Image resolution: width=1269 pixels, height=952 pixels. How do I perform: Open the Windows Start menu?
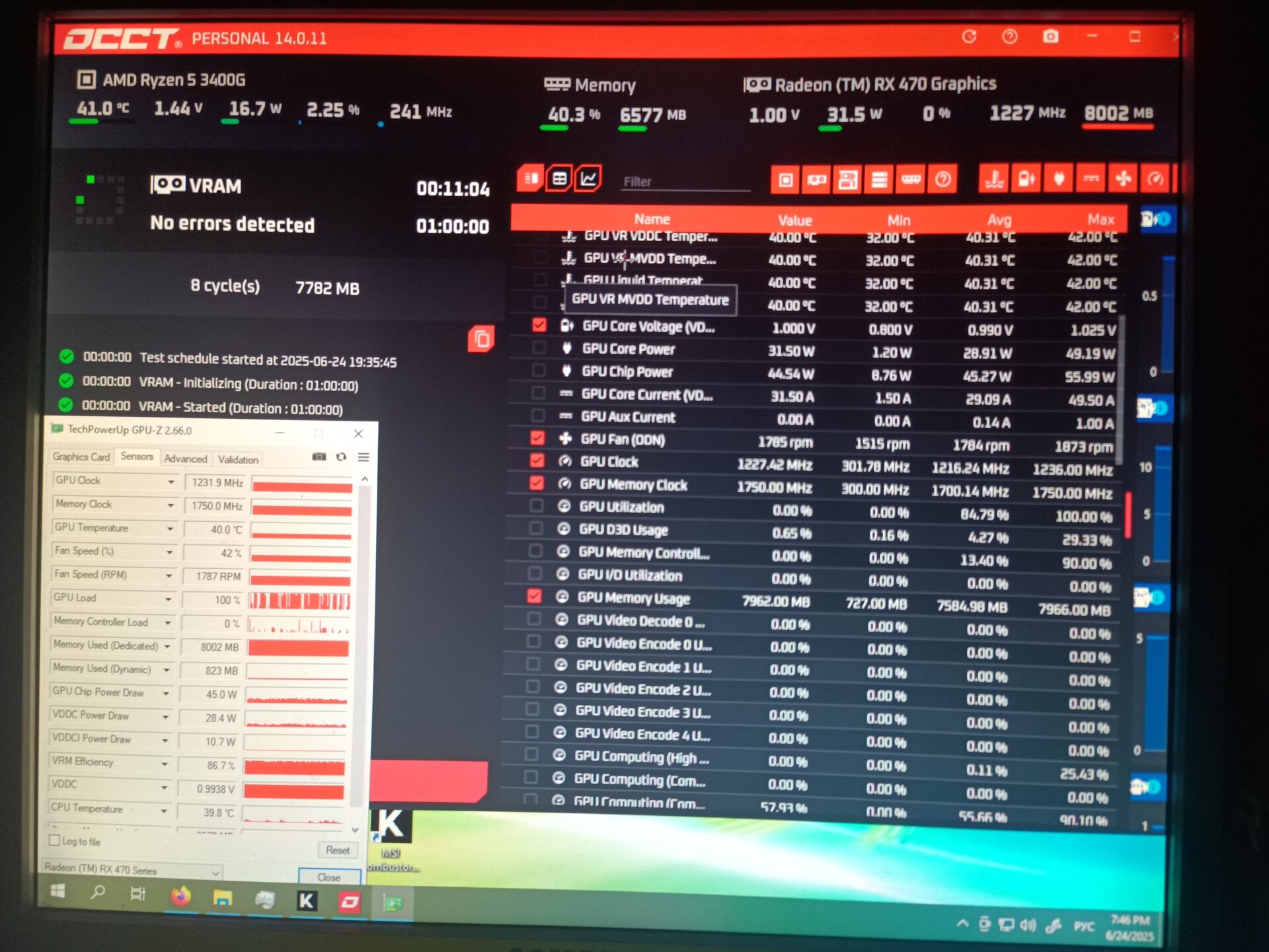point(58,891)
